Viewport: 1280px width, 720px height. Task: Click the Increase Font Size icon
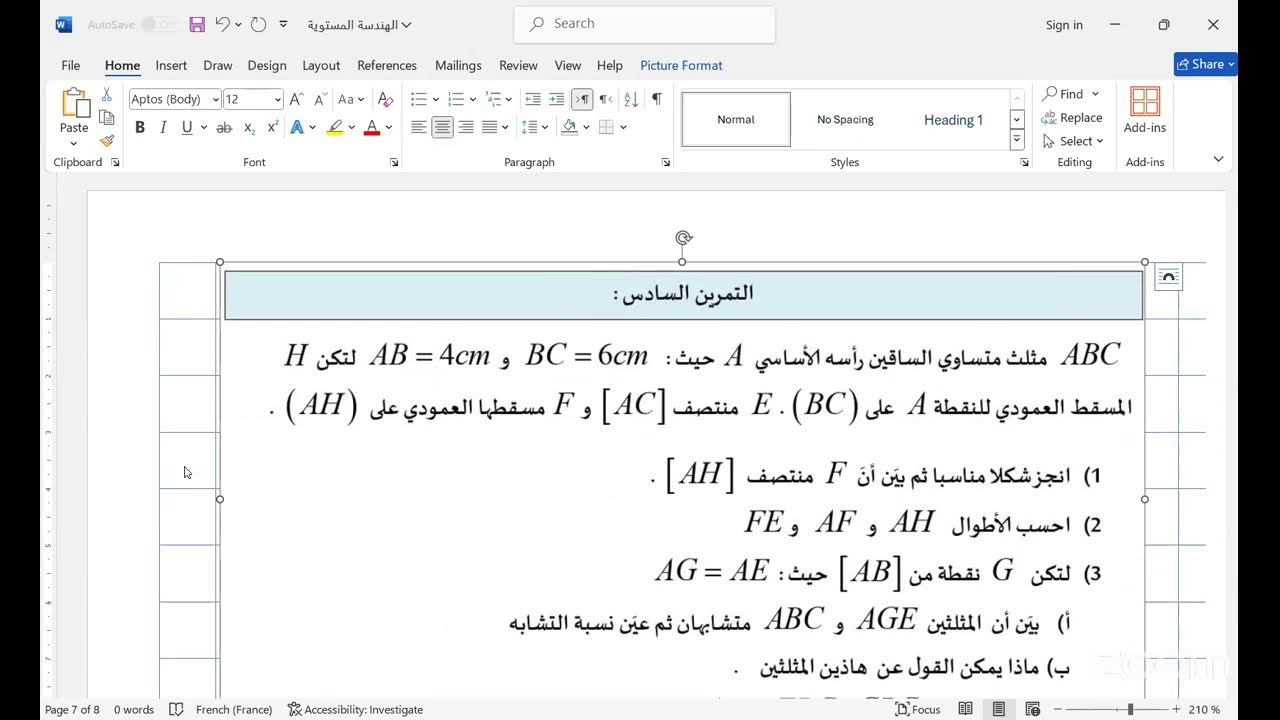click(x=296, y=99)
